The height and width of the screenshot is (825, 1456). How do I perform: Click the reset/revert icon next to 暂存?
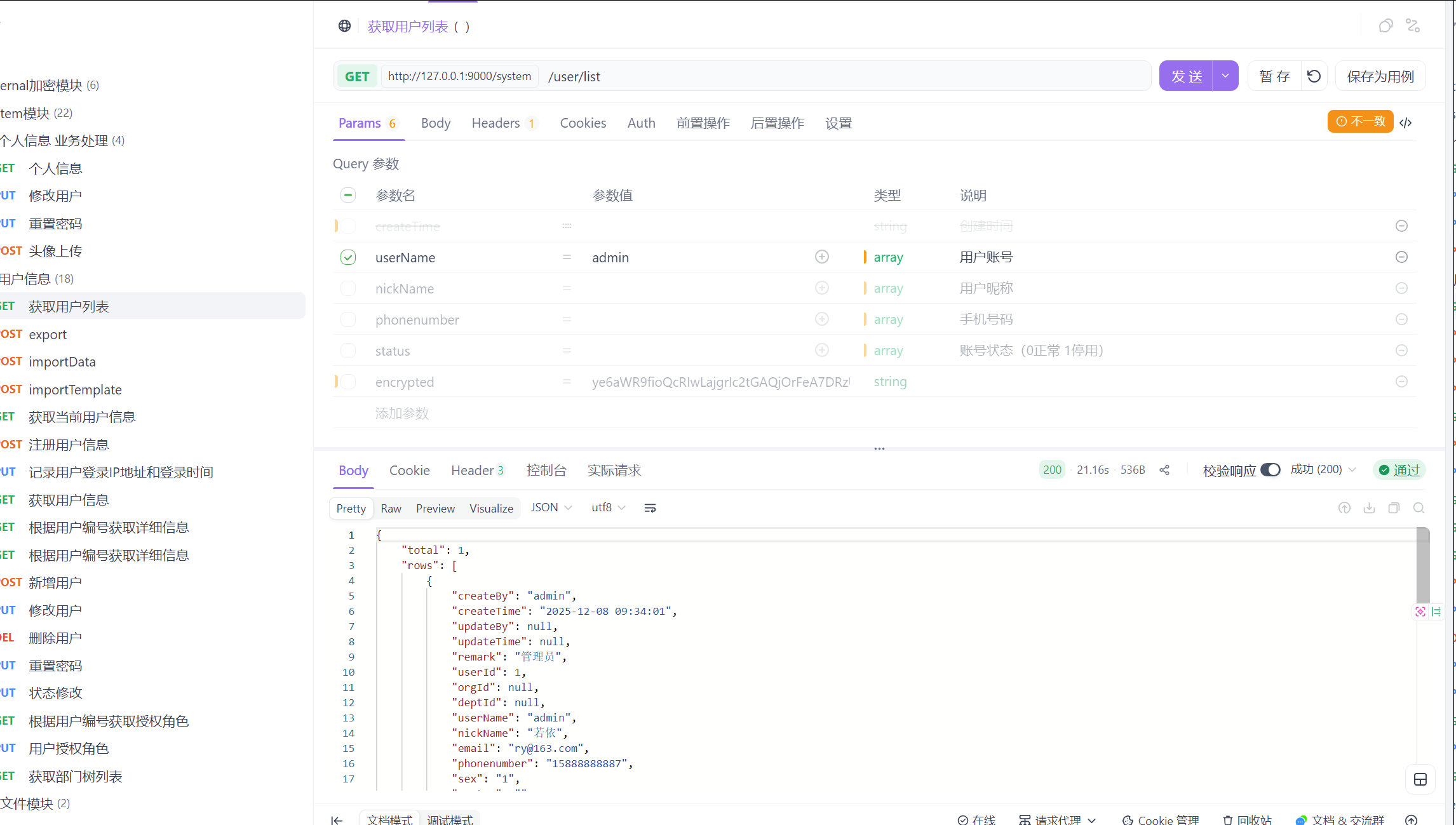point(1314,76)
